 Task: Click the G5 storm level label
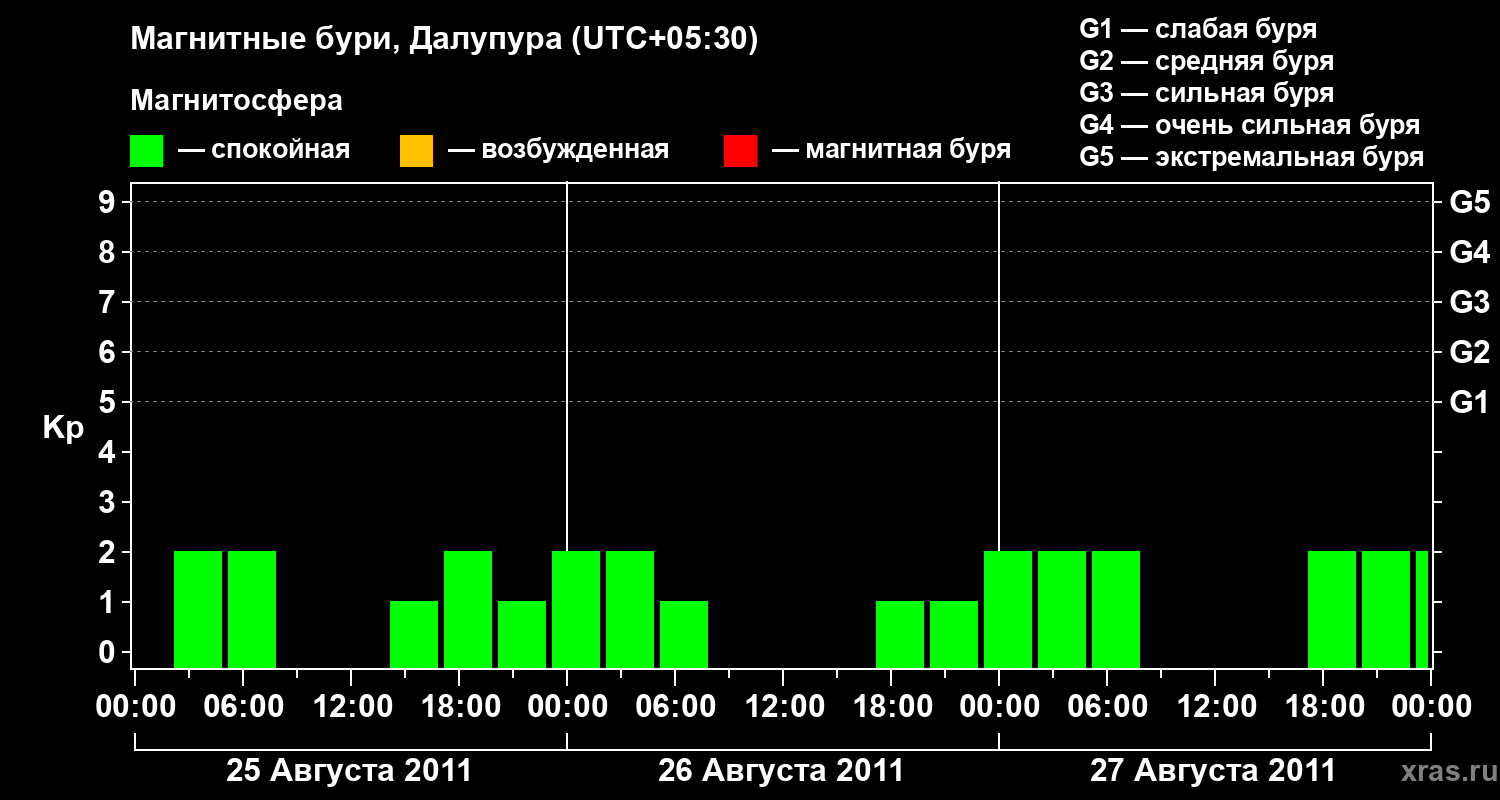(1469, 202)
